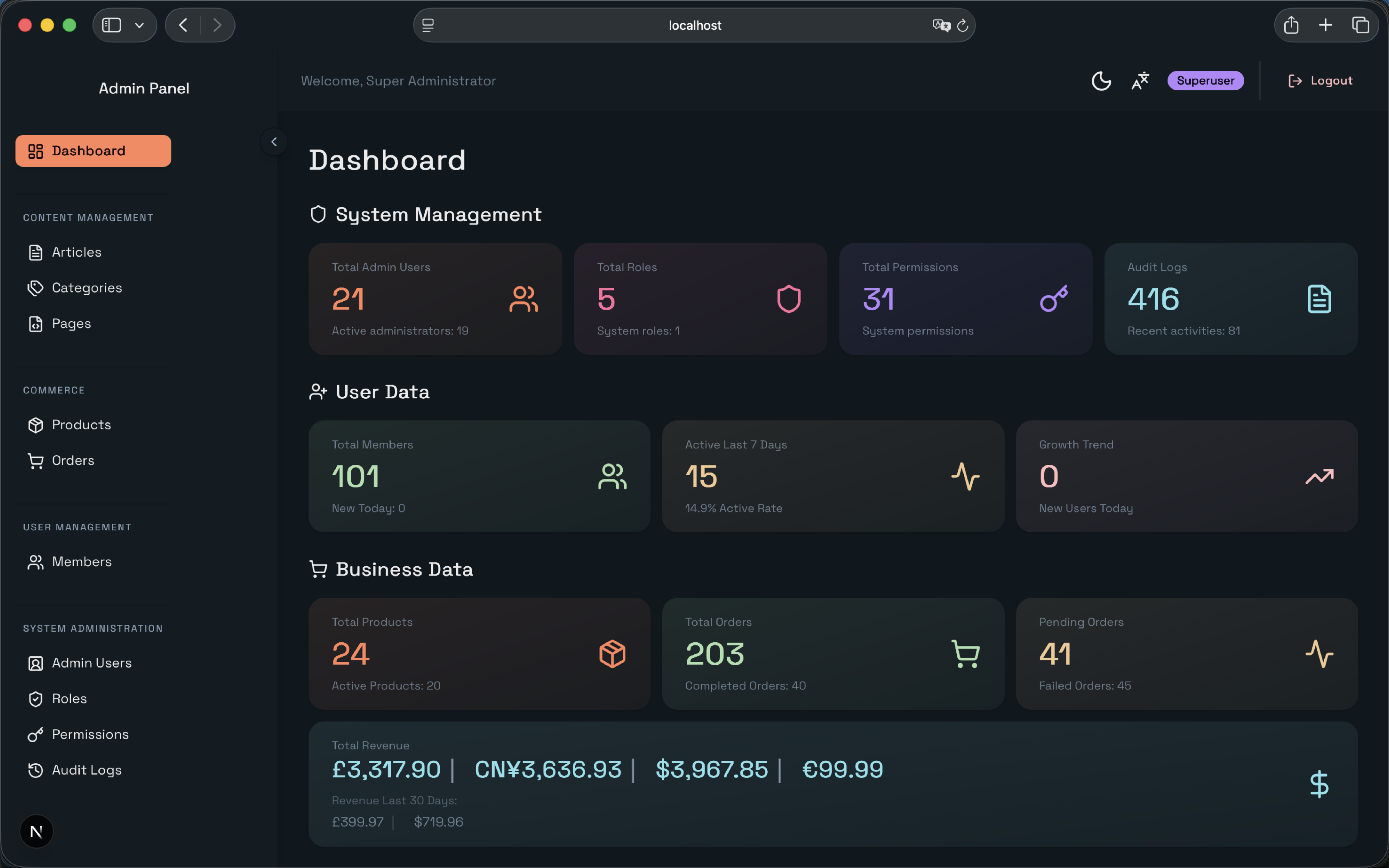Click the text 'Failed Orders: 45'
The width and height of the screenshot is (1389, 868).
coord(1085,686)
